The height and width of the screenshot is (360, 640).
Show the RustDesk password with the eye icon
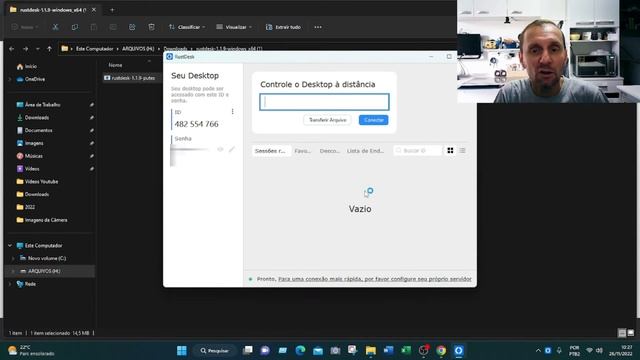tap(220, 149)
